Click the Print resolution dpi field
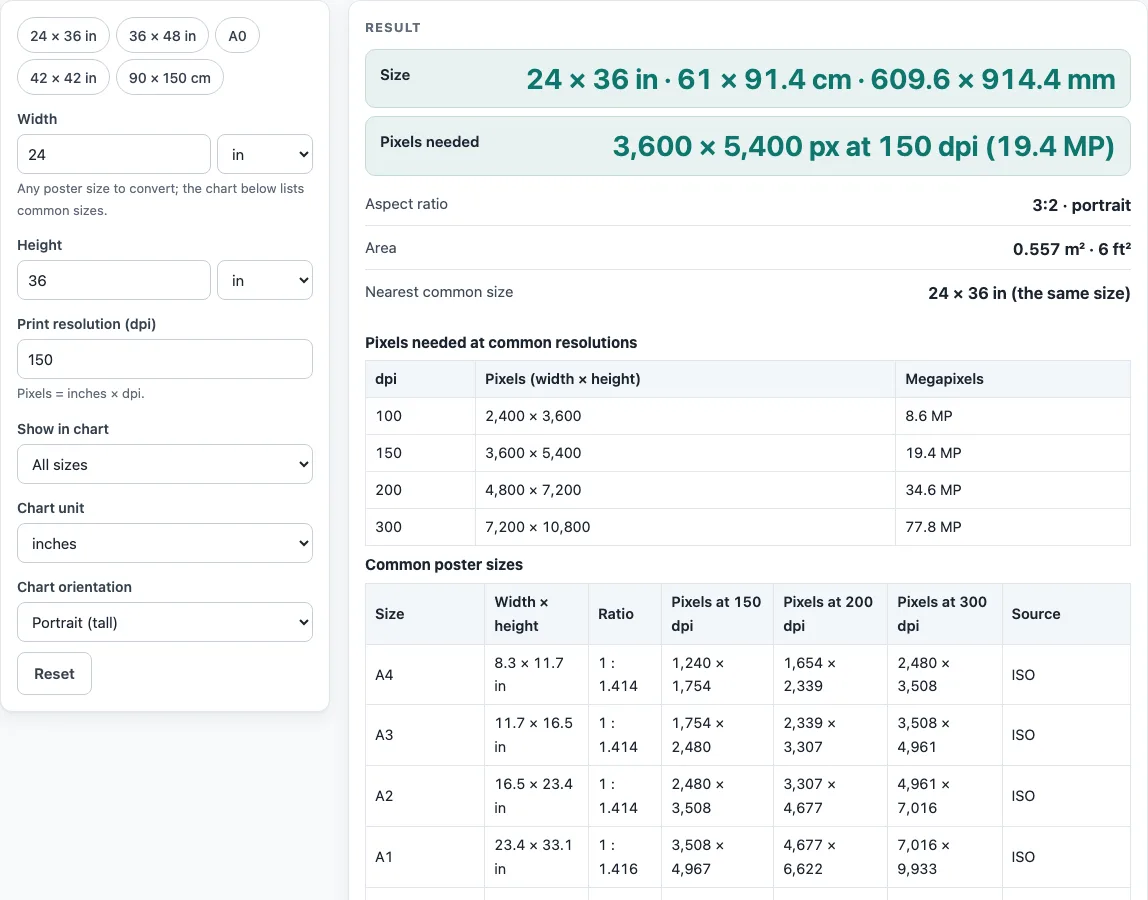 (x=165, y=360)
